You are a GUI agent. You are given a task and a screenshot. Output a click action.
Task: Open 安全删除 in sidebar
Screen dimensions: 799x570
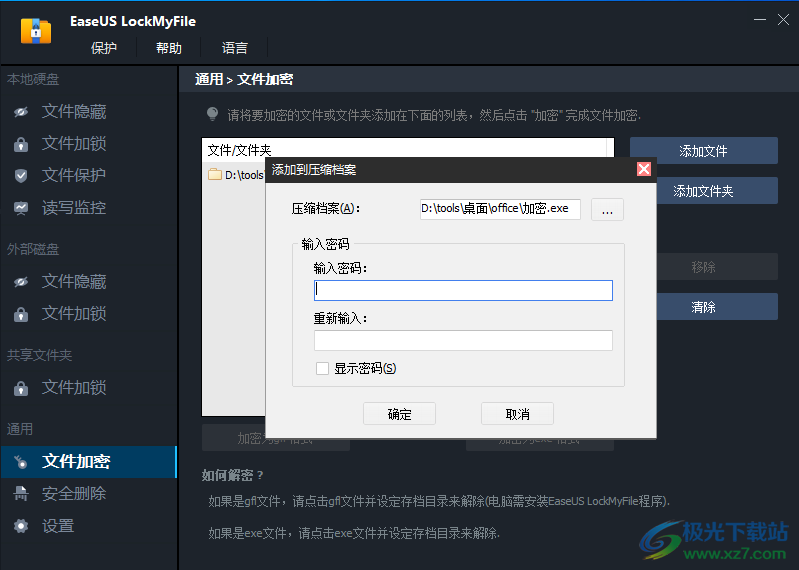click(89, 493)
